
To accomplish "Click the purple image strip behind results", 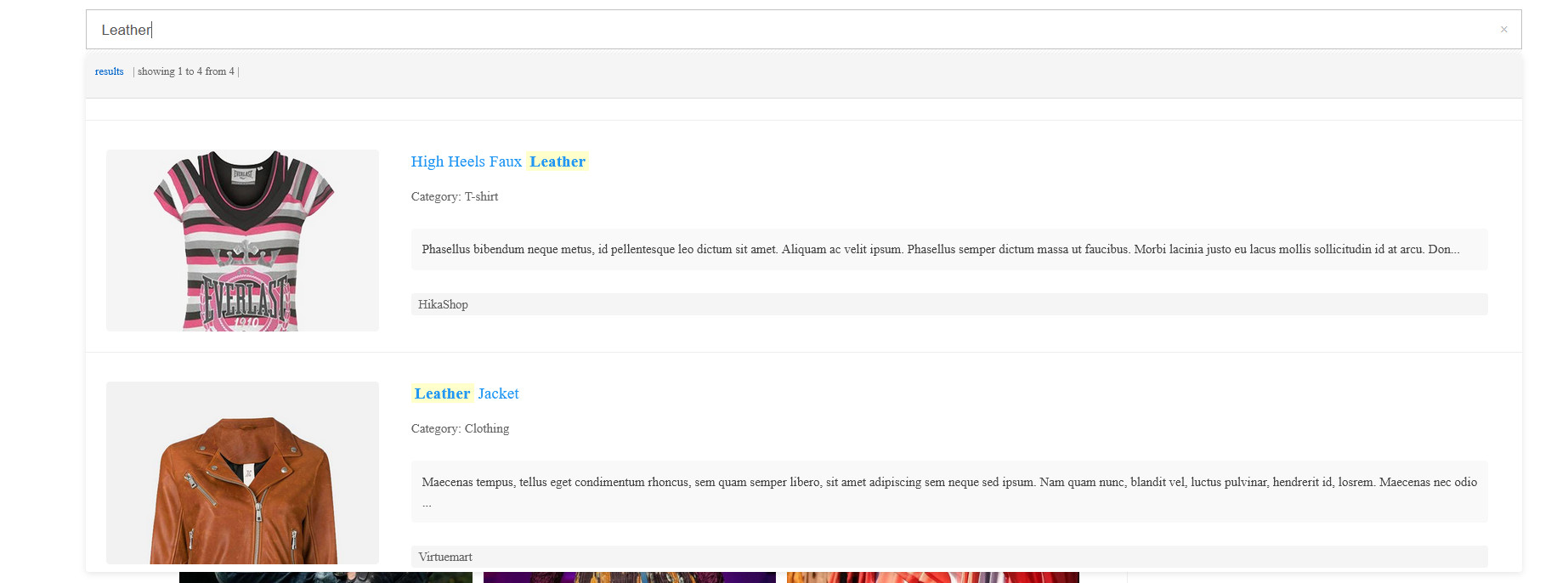I will [x=629, y=578].
